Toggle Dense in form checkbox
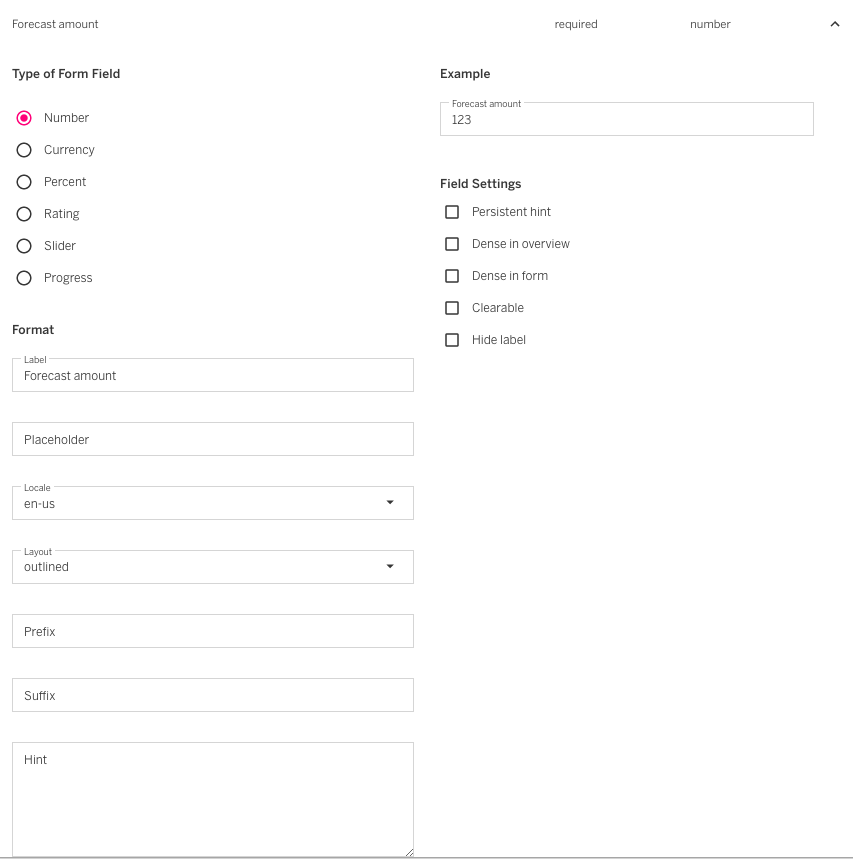 click(x=452, y=276)
